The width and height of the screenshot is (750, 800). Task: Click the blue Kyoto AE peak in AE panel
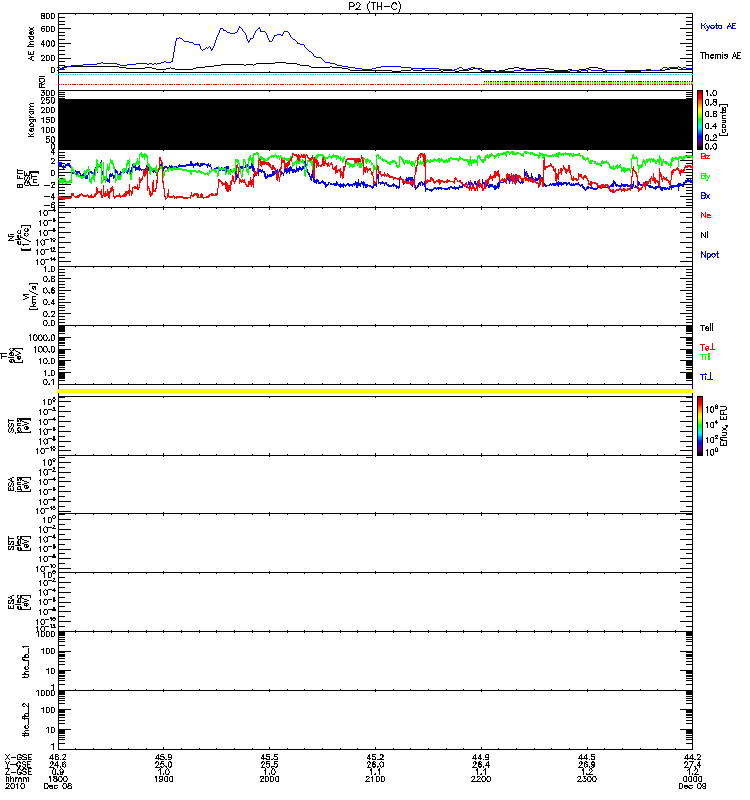pyautogui.click(x=240, y=28)
